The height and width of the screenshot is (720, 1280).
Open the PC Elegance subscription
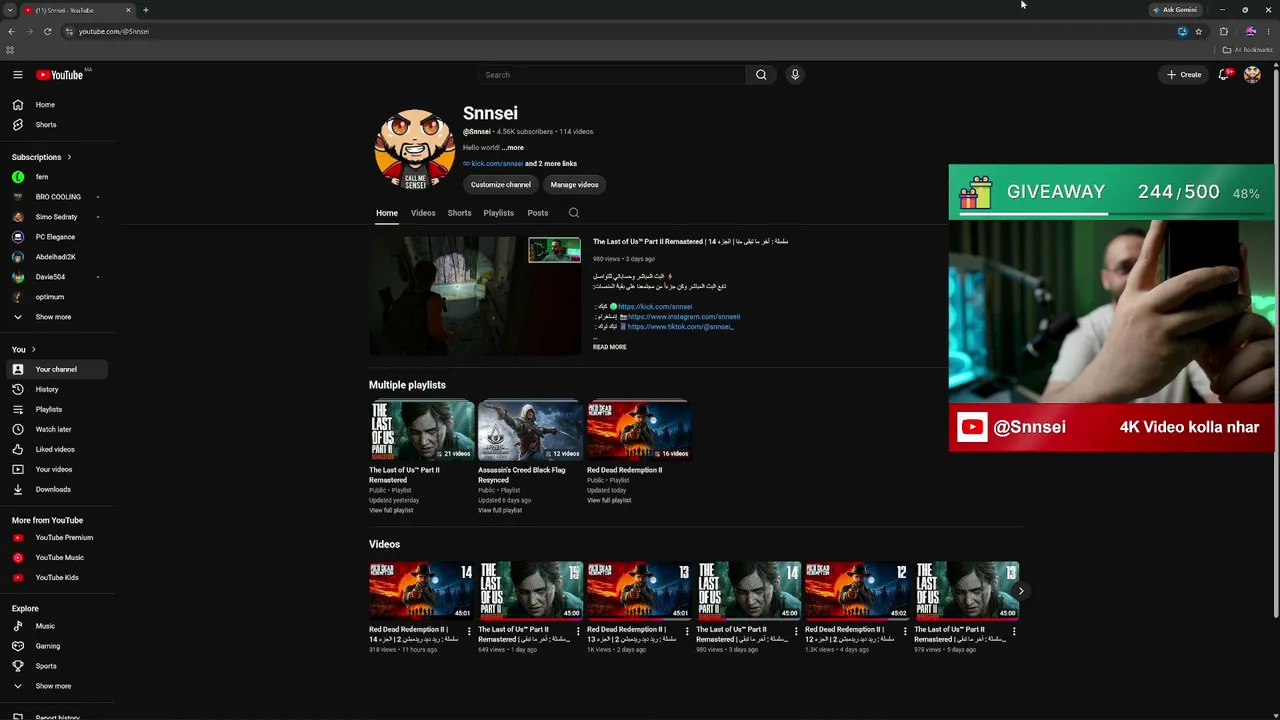(x=55, y=237)
